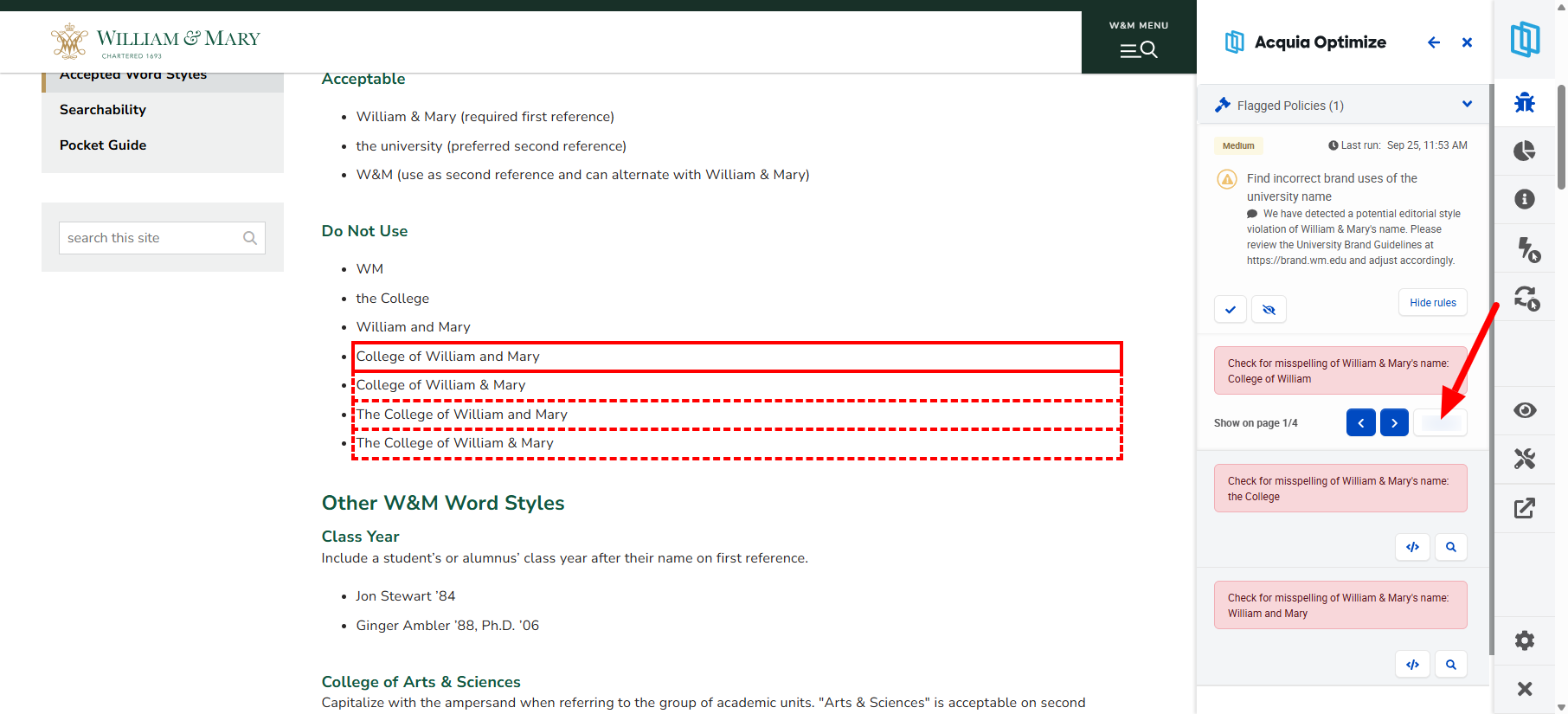Click the open in external window icon
The image size is (1568, 714).
[1525, 508]
